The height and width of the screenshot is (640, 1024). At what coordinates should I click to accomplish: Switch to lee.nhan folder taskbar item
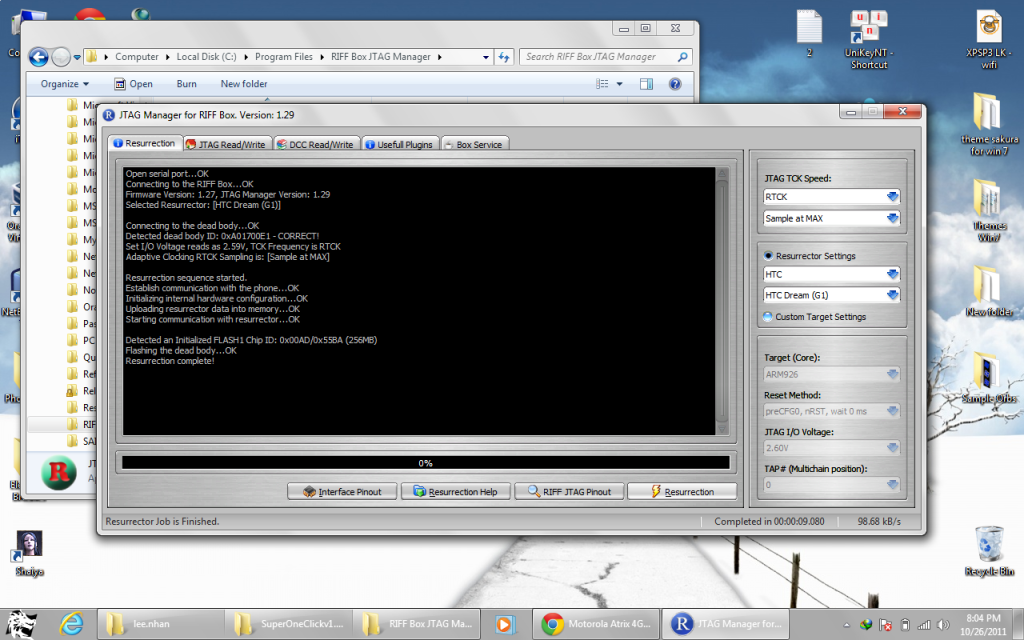(x=160, y=624)
